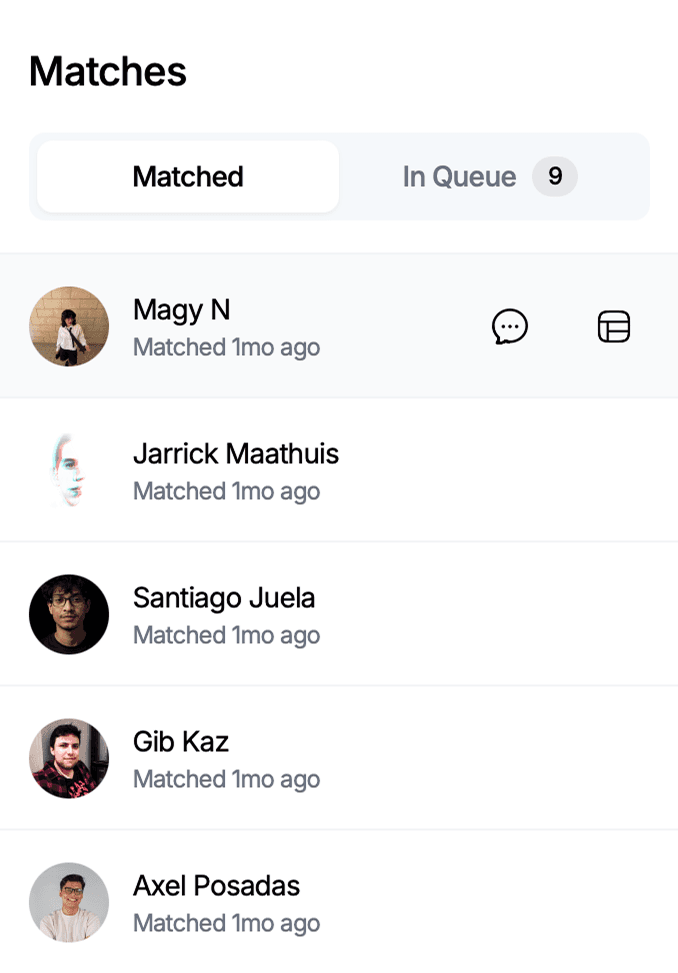Click 'Matched 1mo ago' under Gib Kaz

click(x=226, y=779)
